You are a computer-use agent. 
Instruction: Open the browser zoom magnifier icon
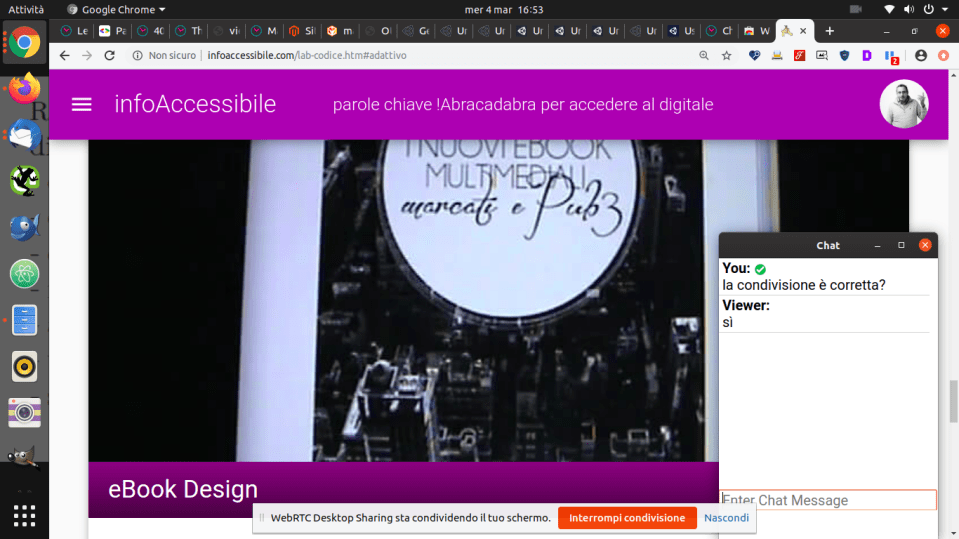704,55
